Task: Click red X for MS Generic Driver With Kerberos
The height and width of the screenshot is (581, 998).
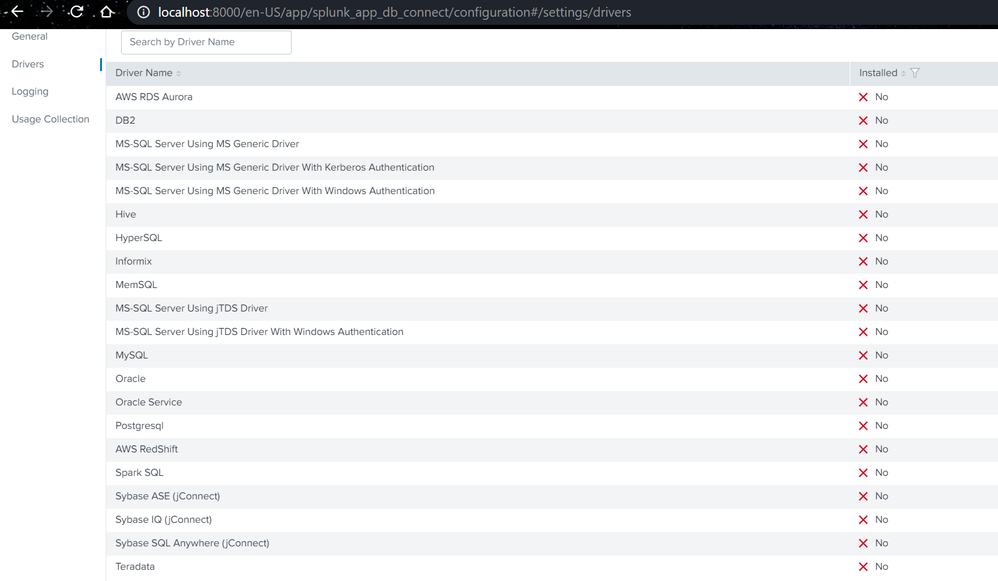Action: pyautogui.click(x=863, y=168)
